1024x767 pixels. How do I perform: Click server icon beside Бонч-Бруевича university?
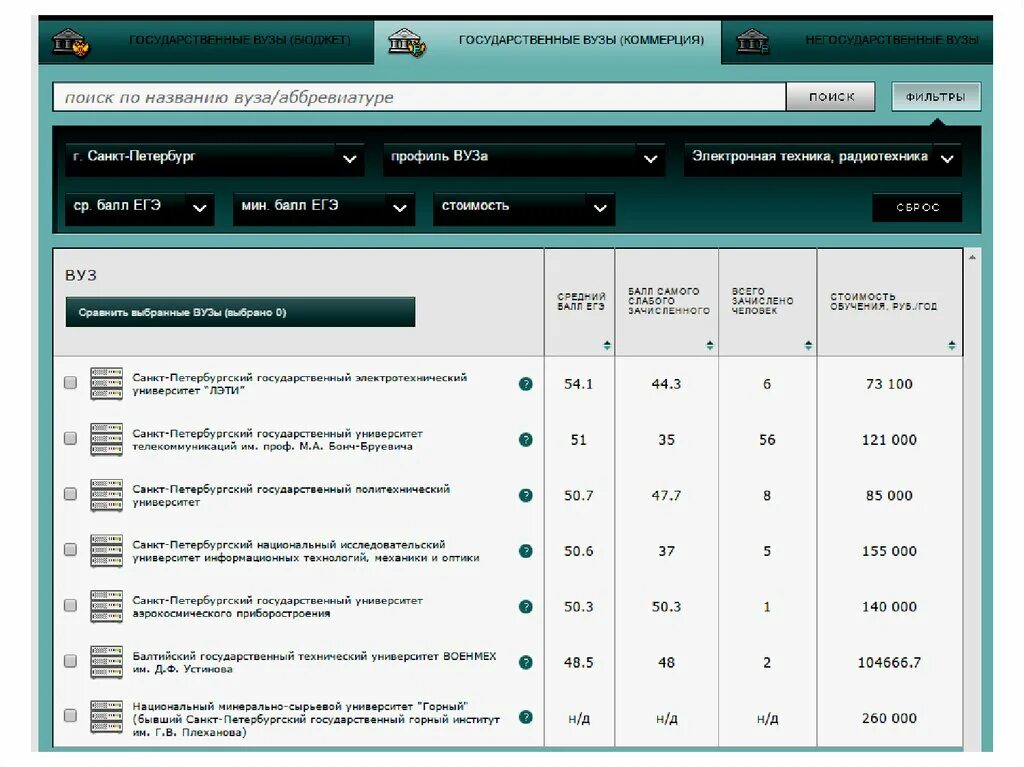(106, 439)
